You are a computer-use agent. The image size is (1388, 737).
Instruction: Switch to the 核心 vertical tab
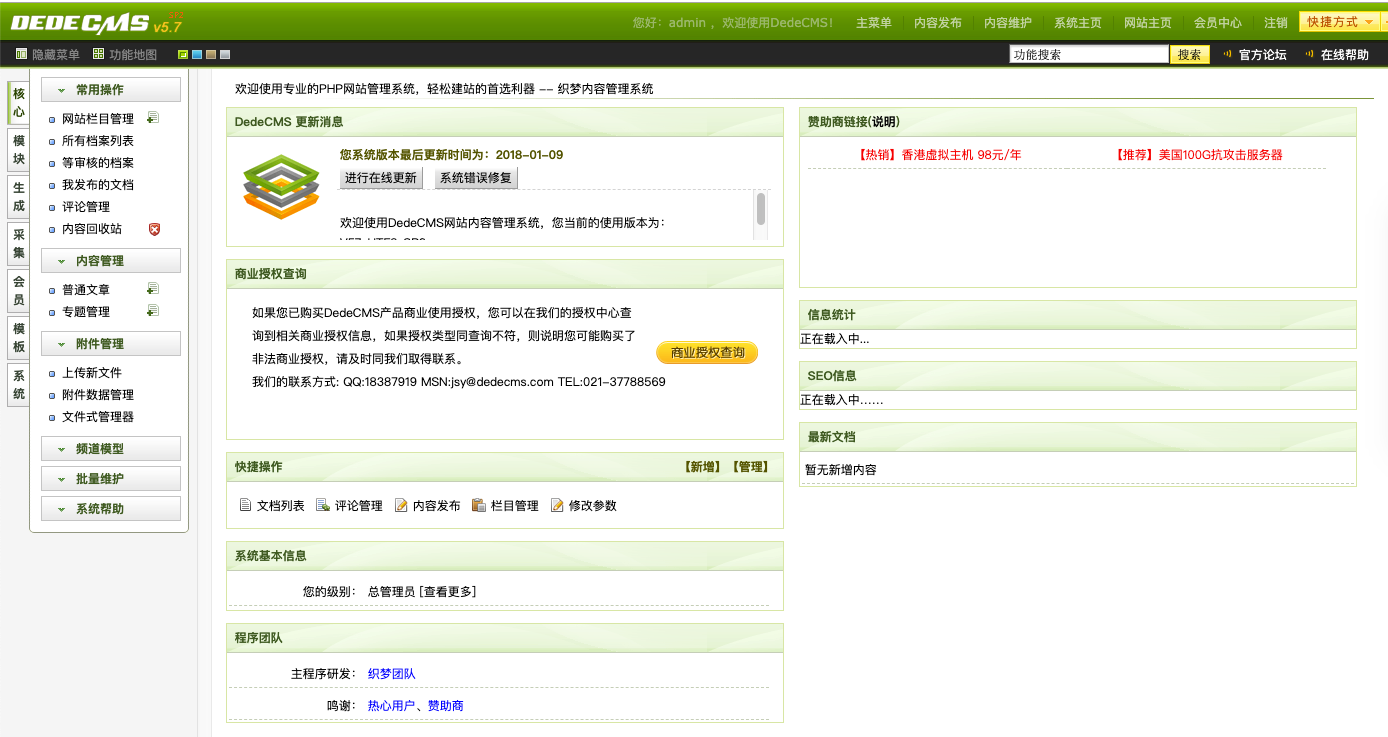click(18, 103)
